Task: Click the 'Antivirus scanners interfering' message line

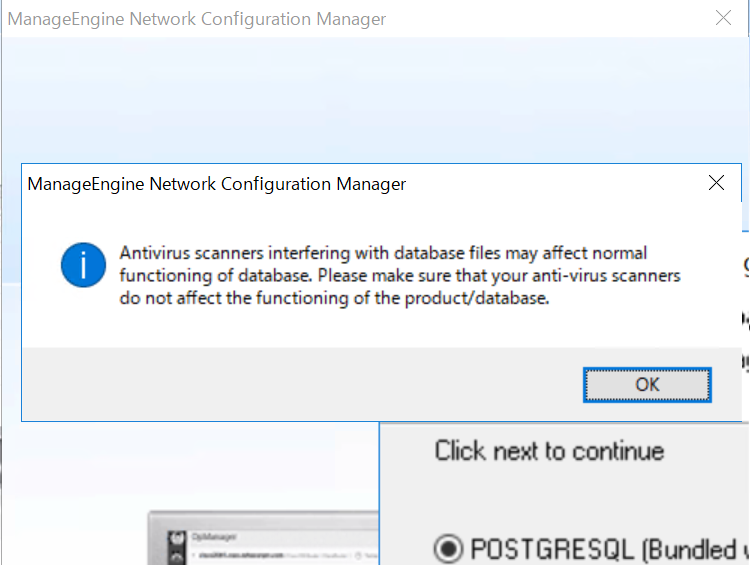Action: (383, 252)
